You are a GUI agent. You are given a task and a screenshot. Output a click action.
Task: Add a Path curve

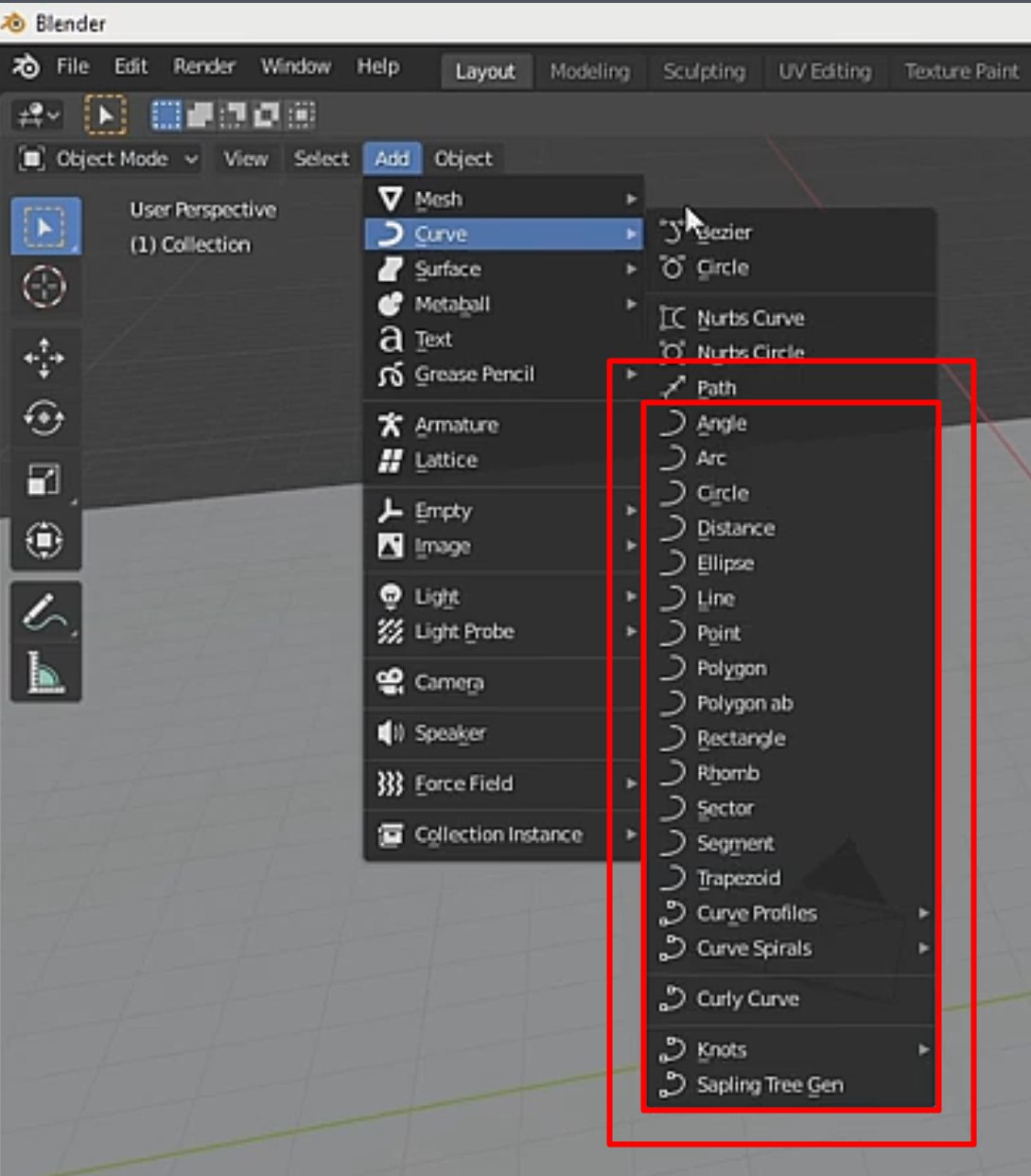click(793, 388)
